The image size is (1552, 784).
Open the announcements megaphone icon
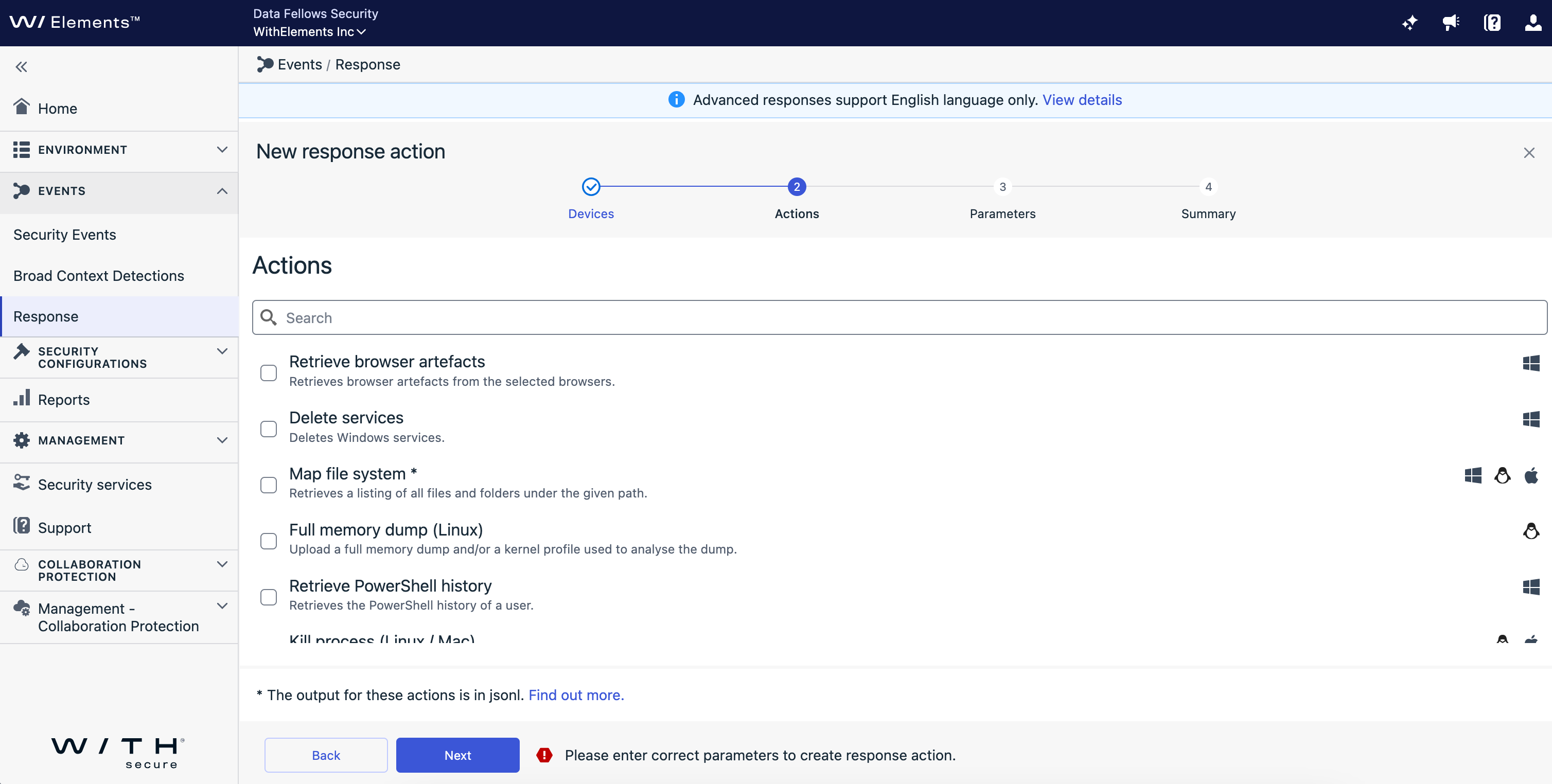click(x=1450, y=23)
